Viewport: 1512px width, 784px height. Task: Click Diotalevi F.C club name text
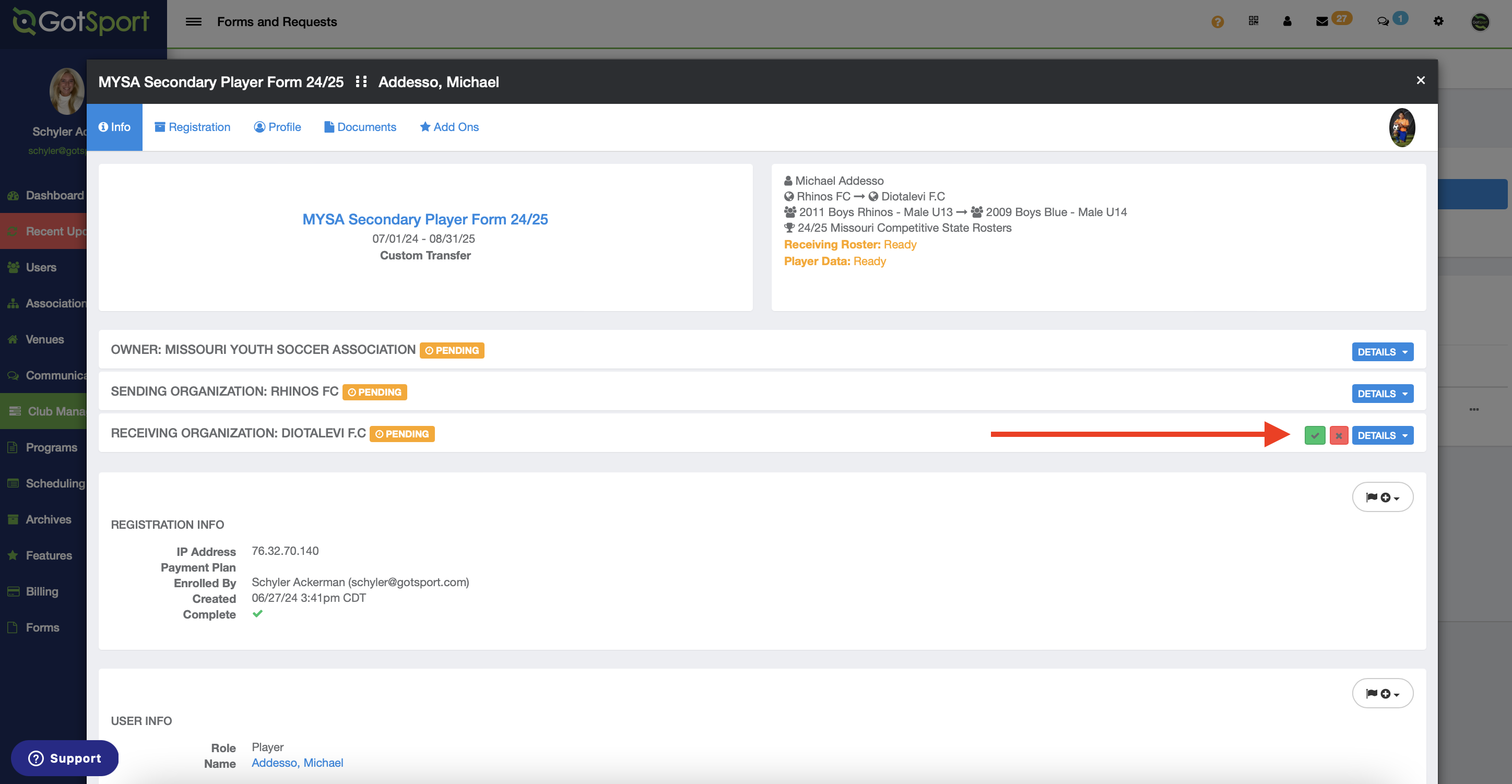913,197
